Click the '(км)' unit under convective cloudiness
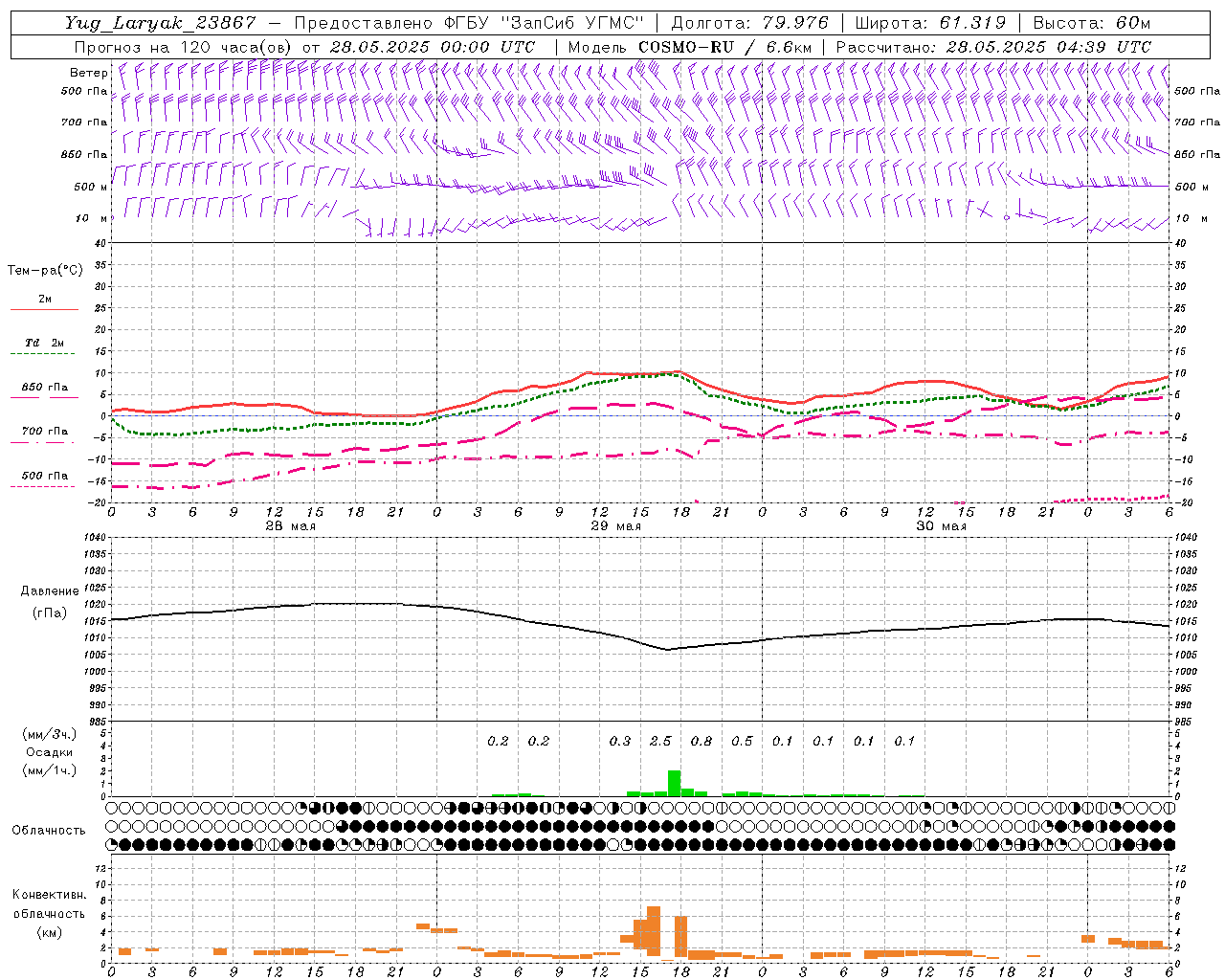 pyautogui.click(x=49, y=932)
